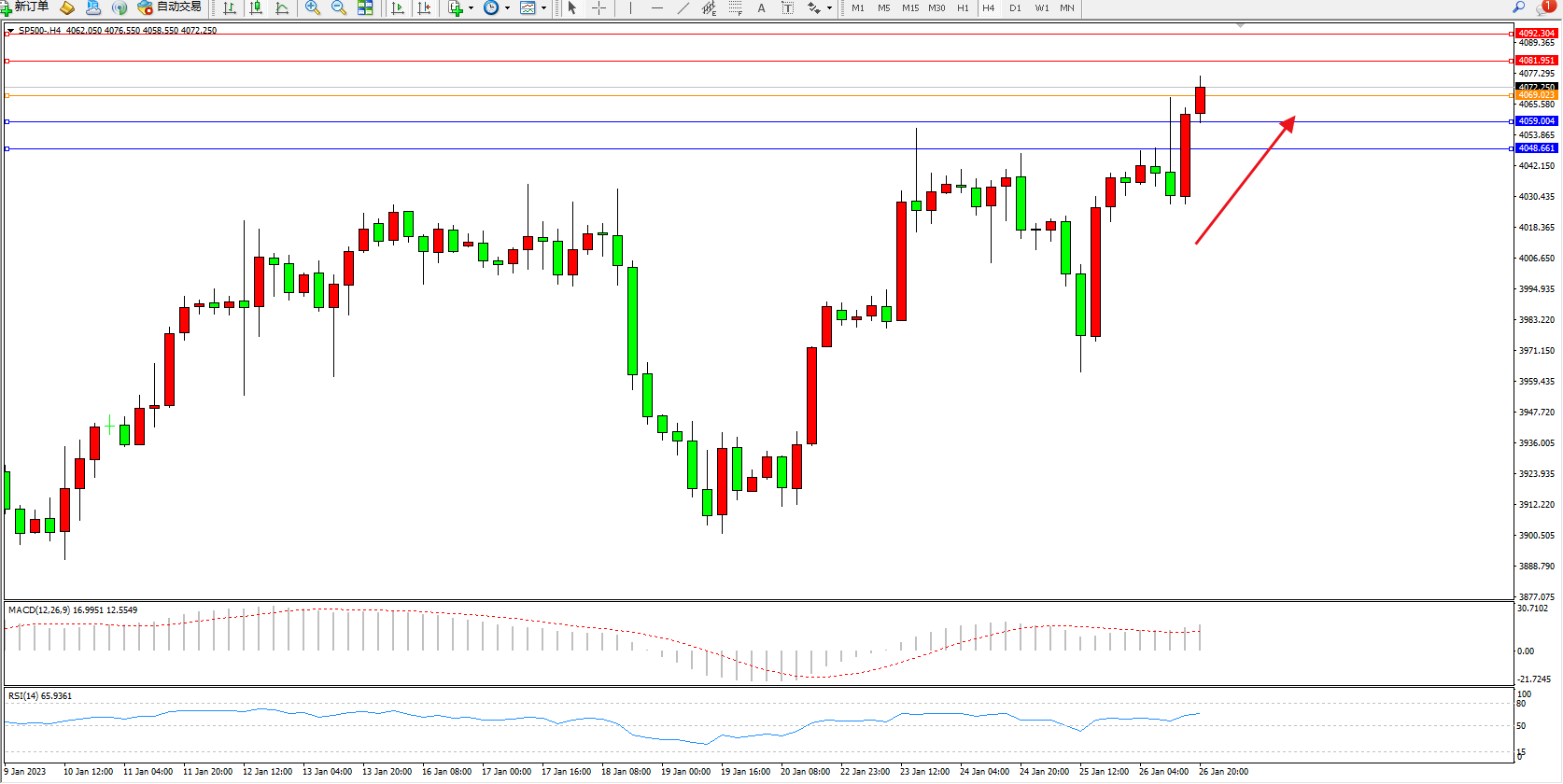The width and height of the screenshot is (1563, 784).
Task: Toggle chart auto scroll
Action: click(x=398, y=7)
